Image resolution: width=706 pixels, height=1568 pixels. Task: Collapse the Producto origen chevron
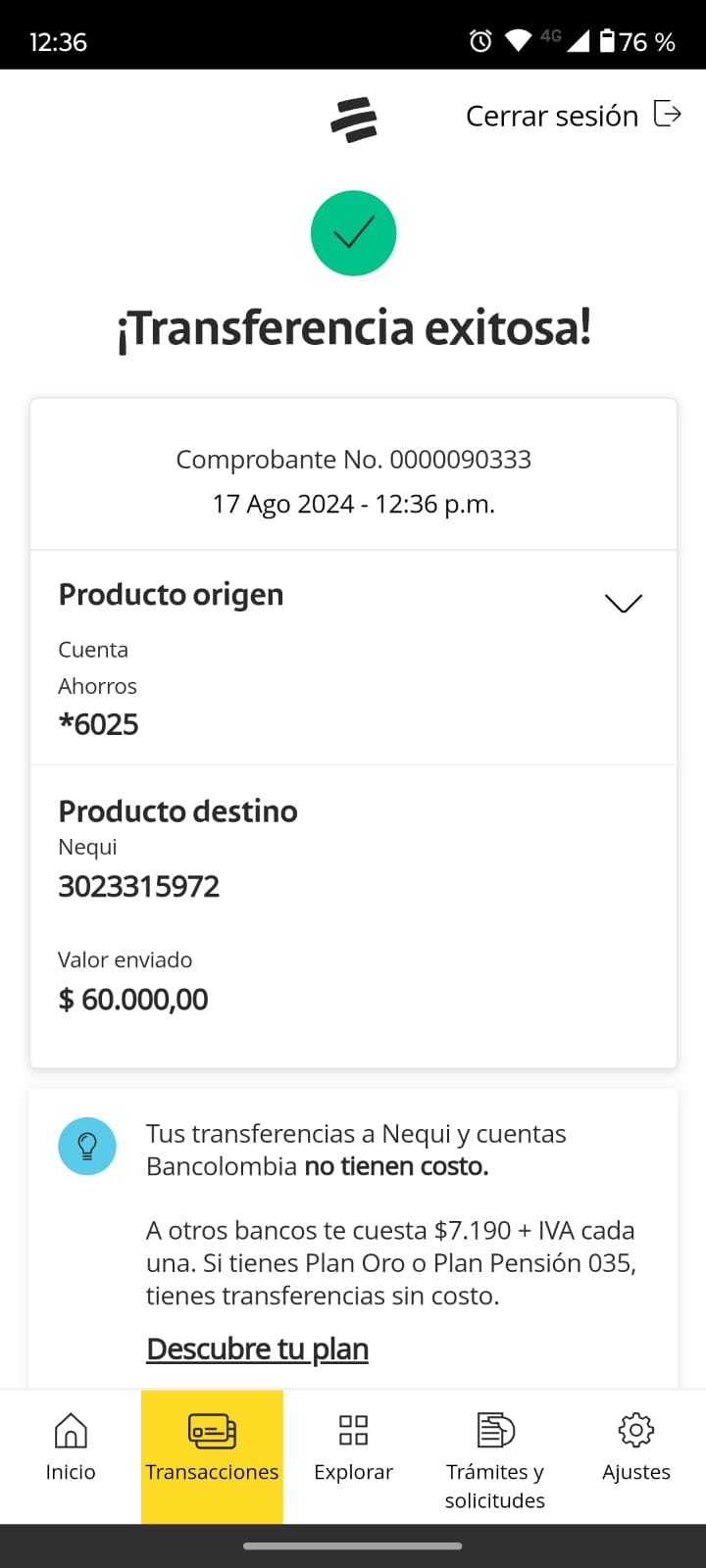pos(624,603)
